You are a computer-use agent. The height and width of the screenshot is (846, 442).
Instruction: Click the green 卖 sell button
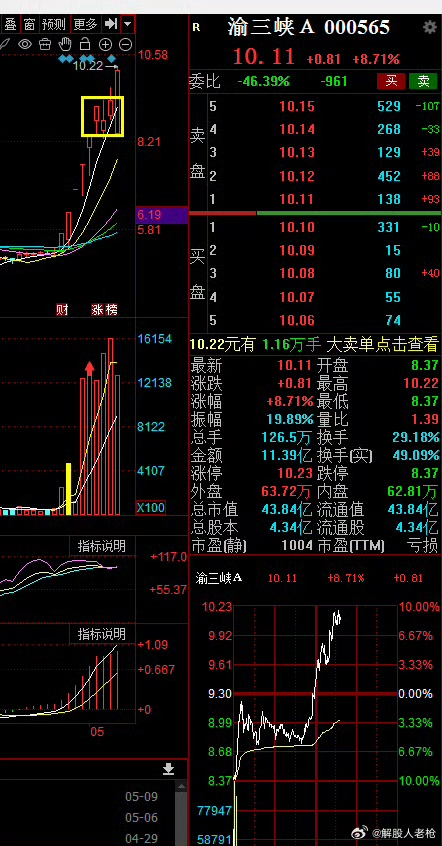point(423,81)
